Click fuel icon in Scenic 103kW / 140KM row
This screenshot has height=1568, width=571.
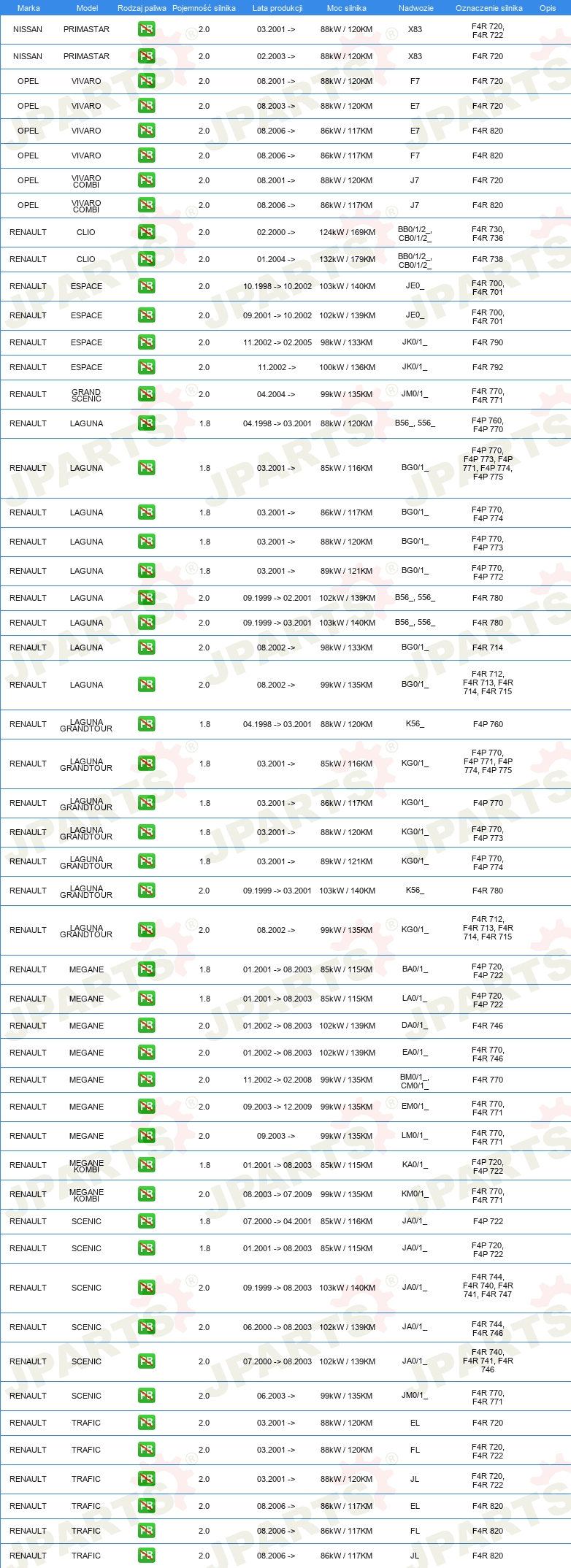[x=146, y=1288]
